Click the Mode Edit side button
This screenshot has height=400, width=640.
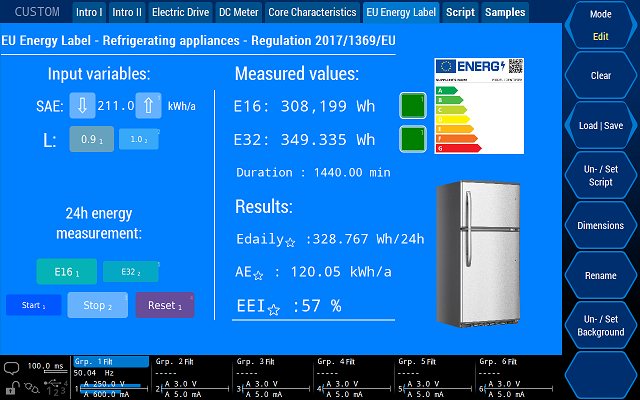[601, 25]
